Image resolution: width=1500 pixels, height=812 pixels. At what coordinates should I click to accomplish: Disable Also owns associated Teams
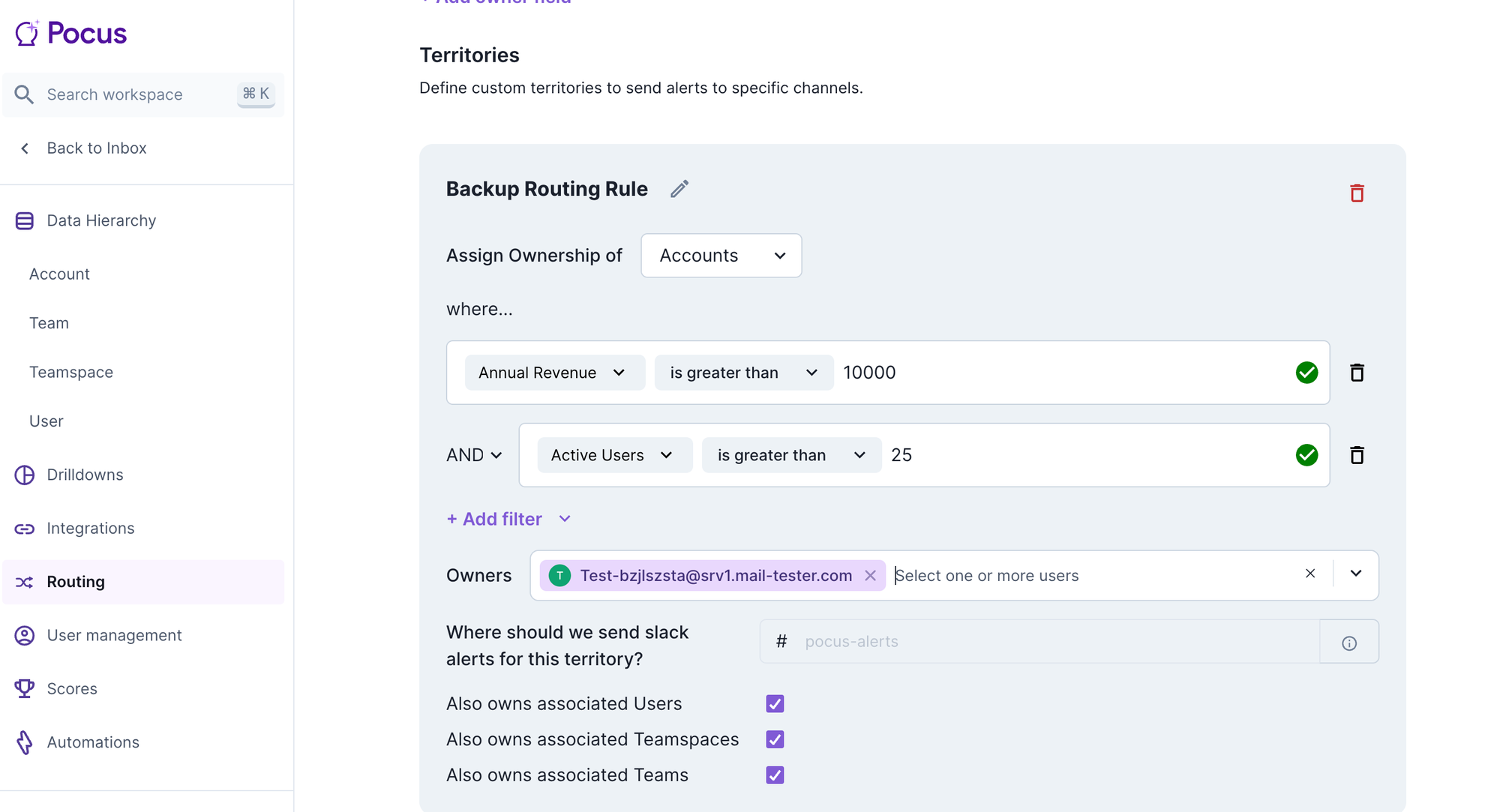tap(775, 775)
